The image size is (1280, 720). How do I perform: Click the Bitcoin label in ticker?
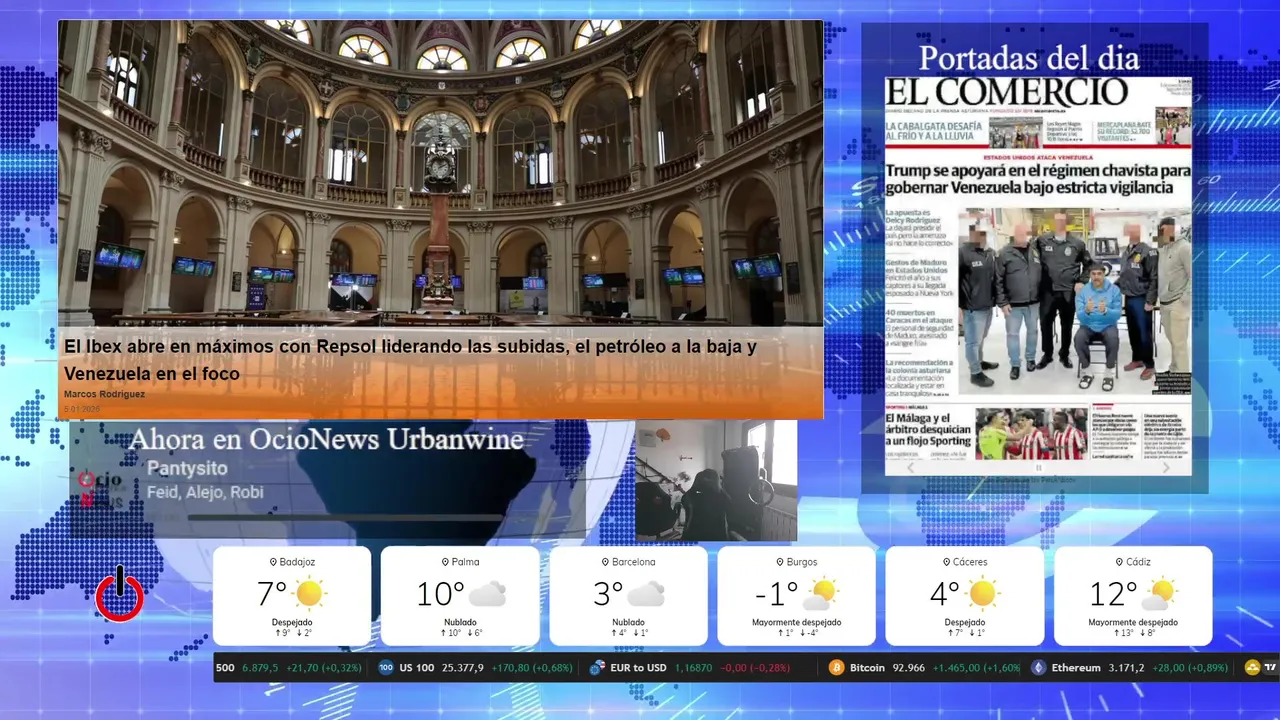pyautogui.click(x=867, y=667)
